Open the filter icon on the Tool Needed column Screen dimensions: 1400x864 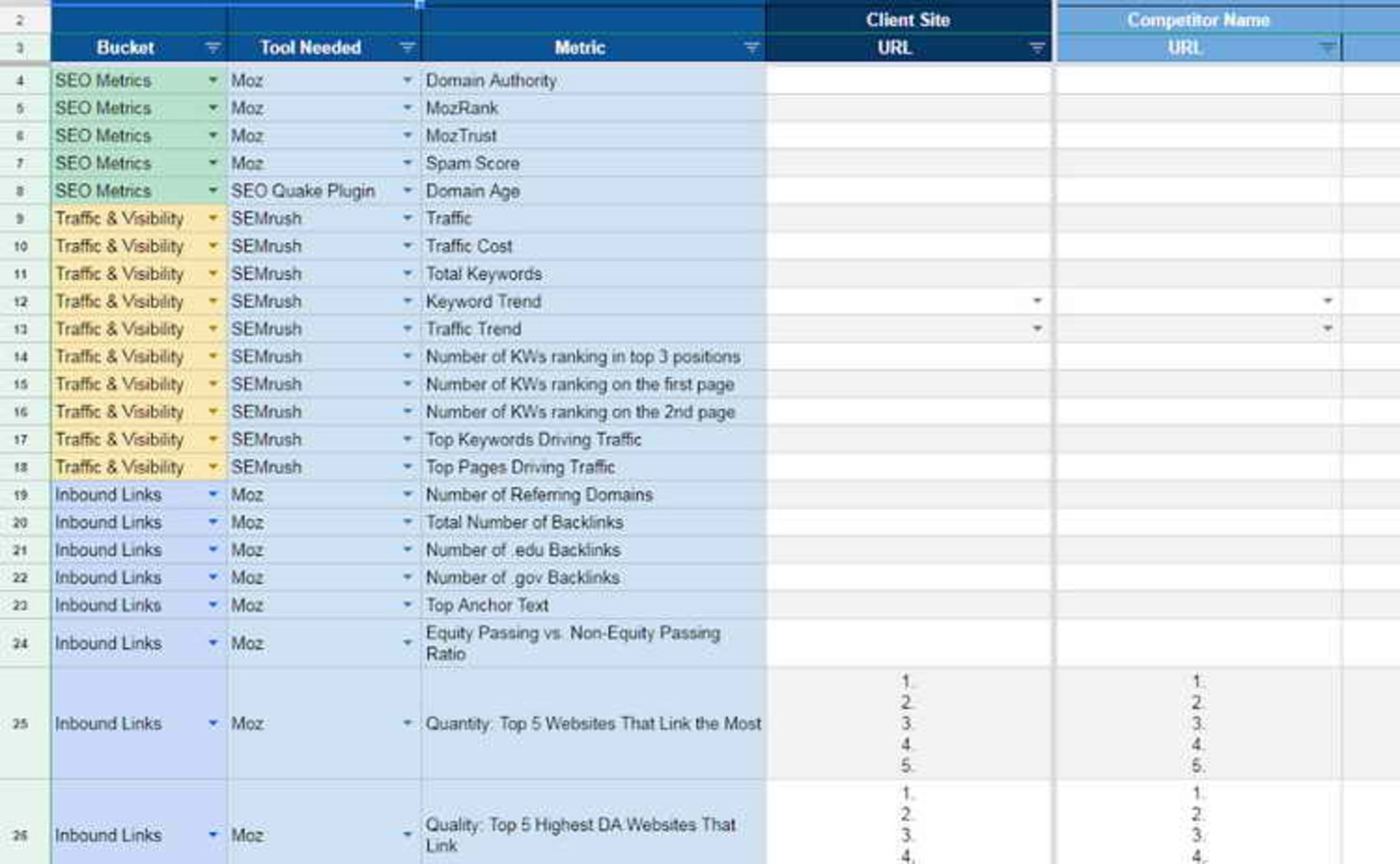click(405, 48)
